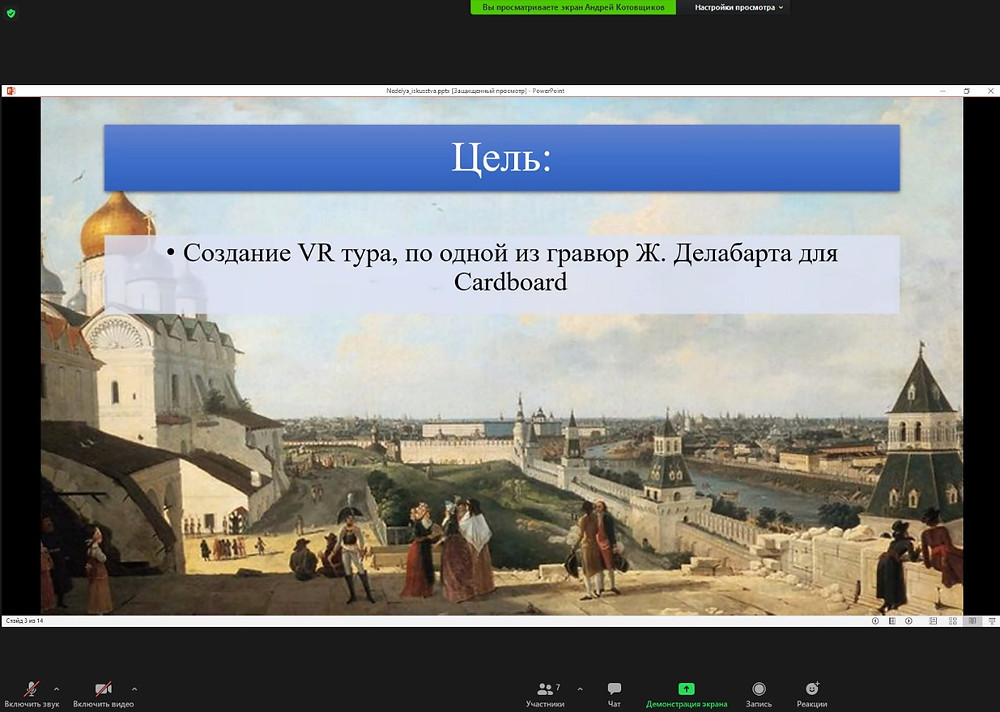The height and width of the screenshot is (712, 1000).
Task: Switch to Normal view in PowerPoint
Action: (933, 621)
